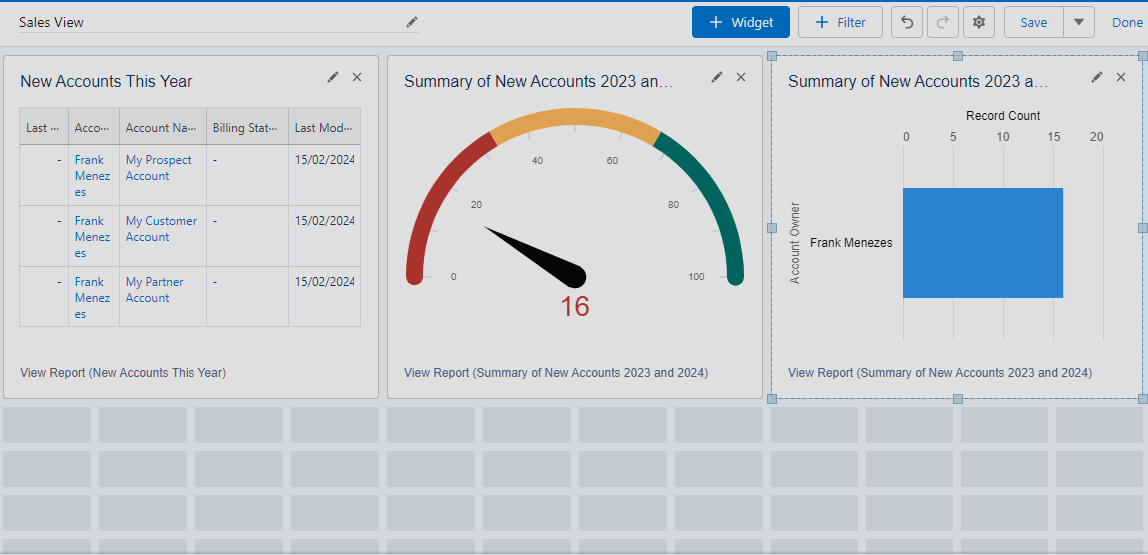Viewport: 1148px width, 555px height.
Task: Click the Frank Menezes blue bar
Action: [x=983, y=243]
